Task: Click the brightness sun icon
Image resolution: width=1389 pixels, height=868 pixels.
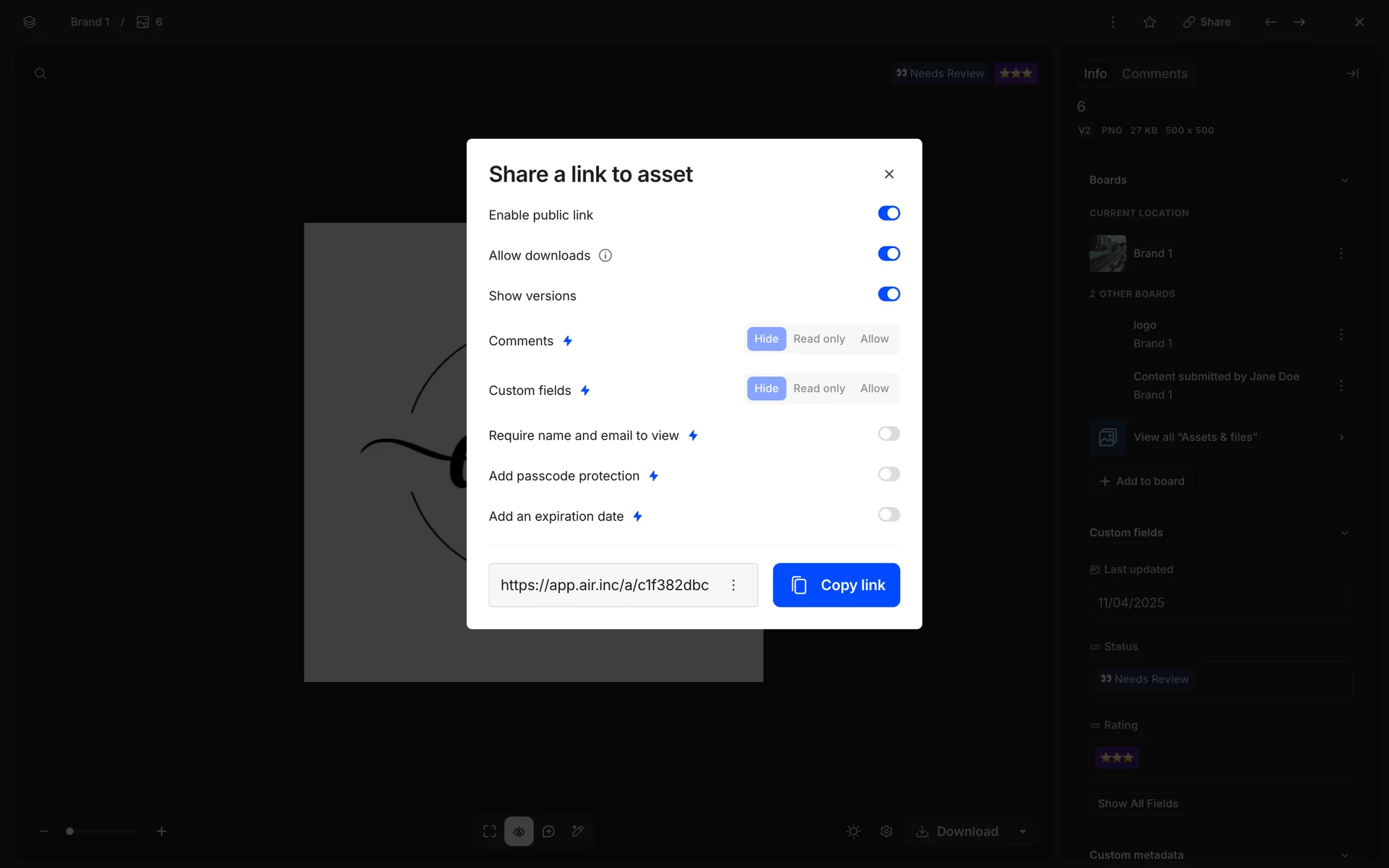Action: click(x=854, y=831)
